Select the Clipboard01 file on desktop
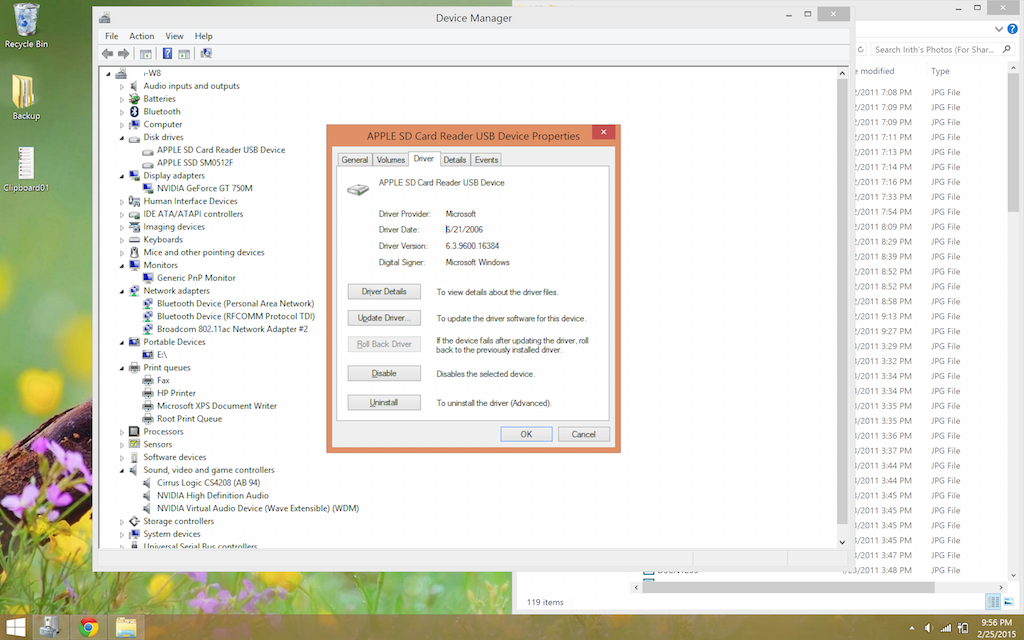Viewport: 1024px width, 640px height. click(x=26, y=168)
